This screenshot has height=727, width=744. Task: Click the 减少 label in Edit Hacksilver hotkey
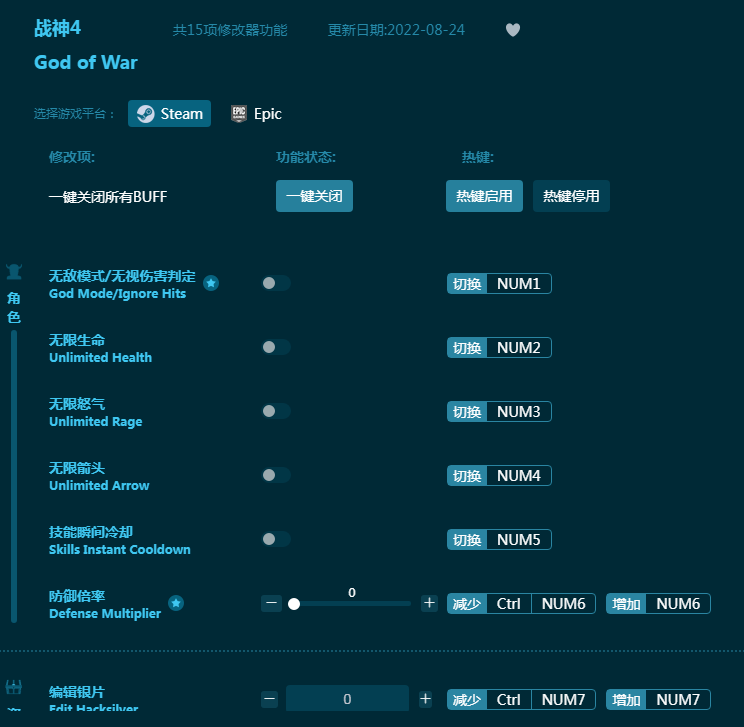click(467, 699)
